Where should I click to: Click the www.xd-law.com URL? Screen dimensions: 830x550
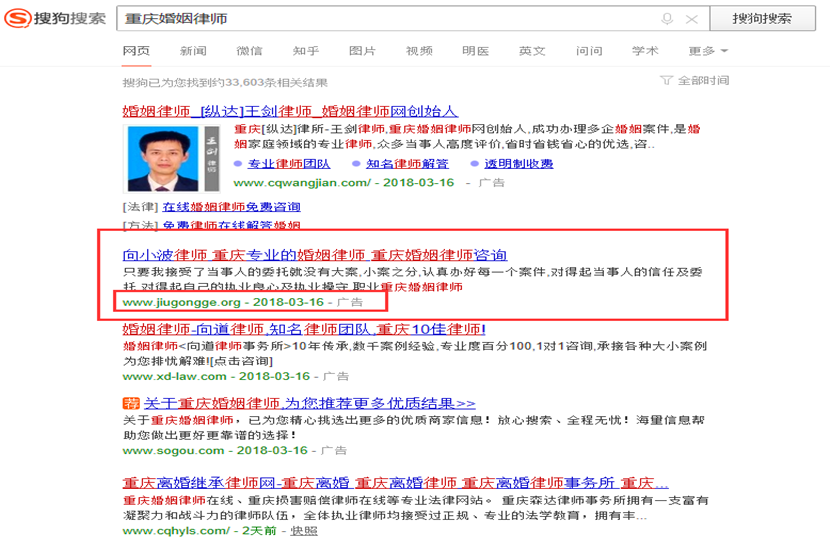(x=175, y=376)
